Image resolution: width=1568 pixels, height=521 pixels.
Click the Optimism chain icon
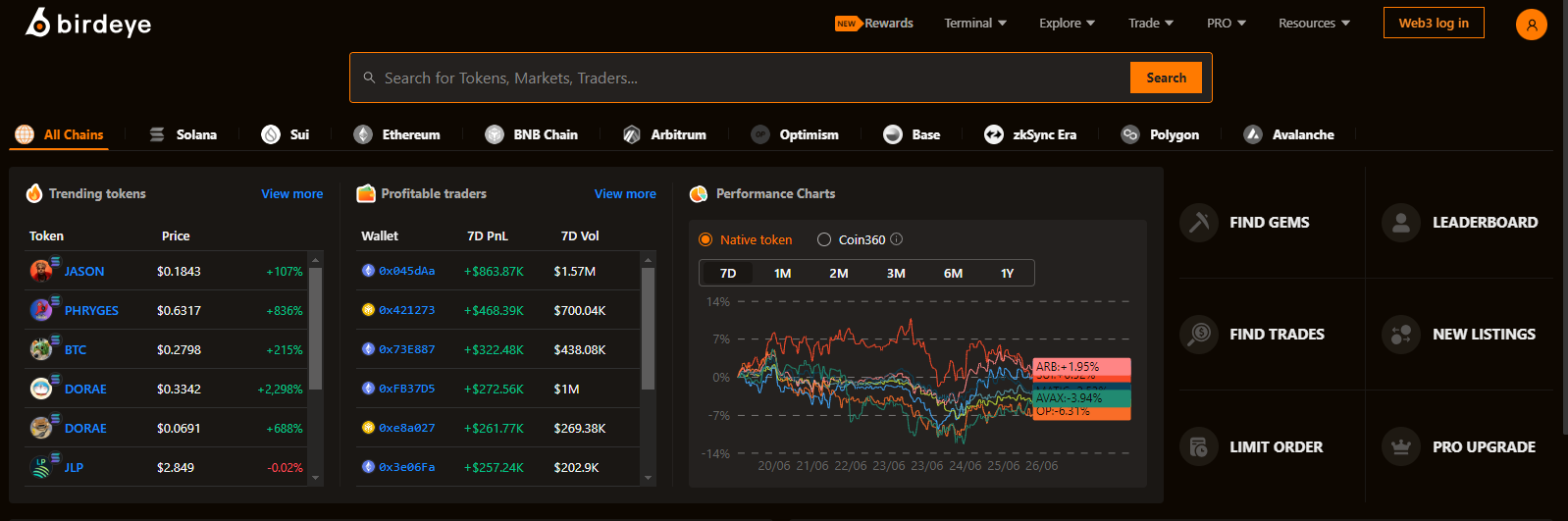(x=760, y=134)
